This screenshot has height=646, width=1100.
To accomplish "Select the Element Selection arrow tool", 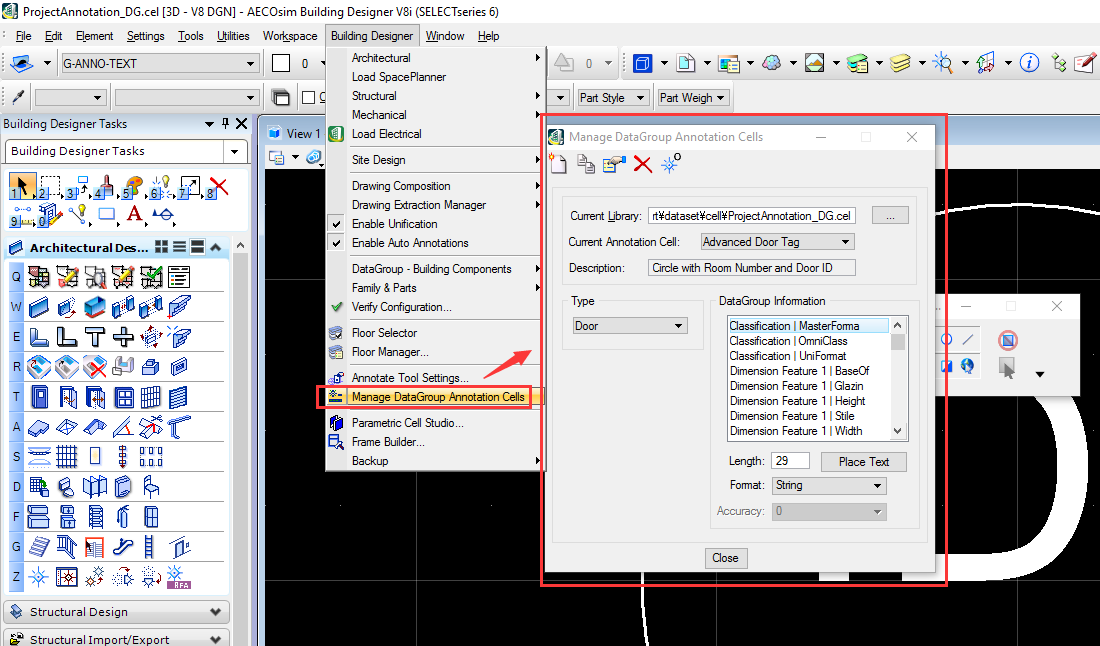I will 22,187.
